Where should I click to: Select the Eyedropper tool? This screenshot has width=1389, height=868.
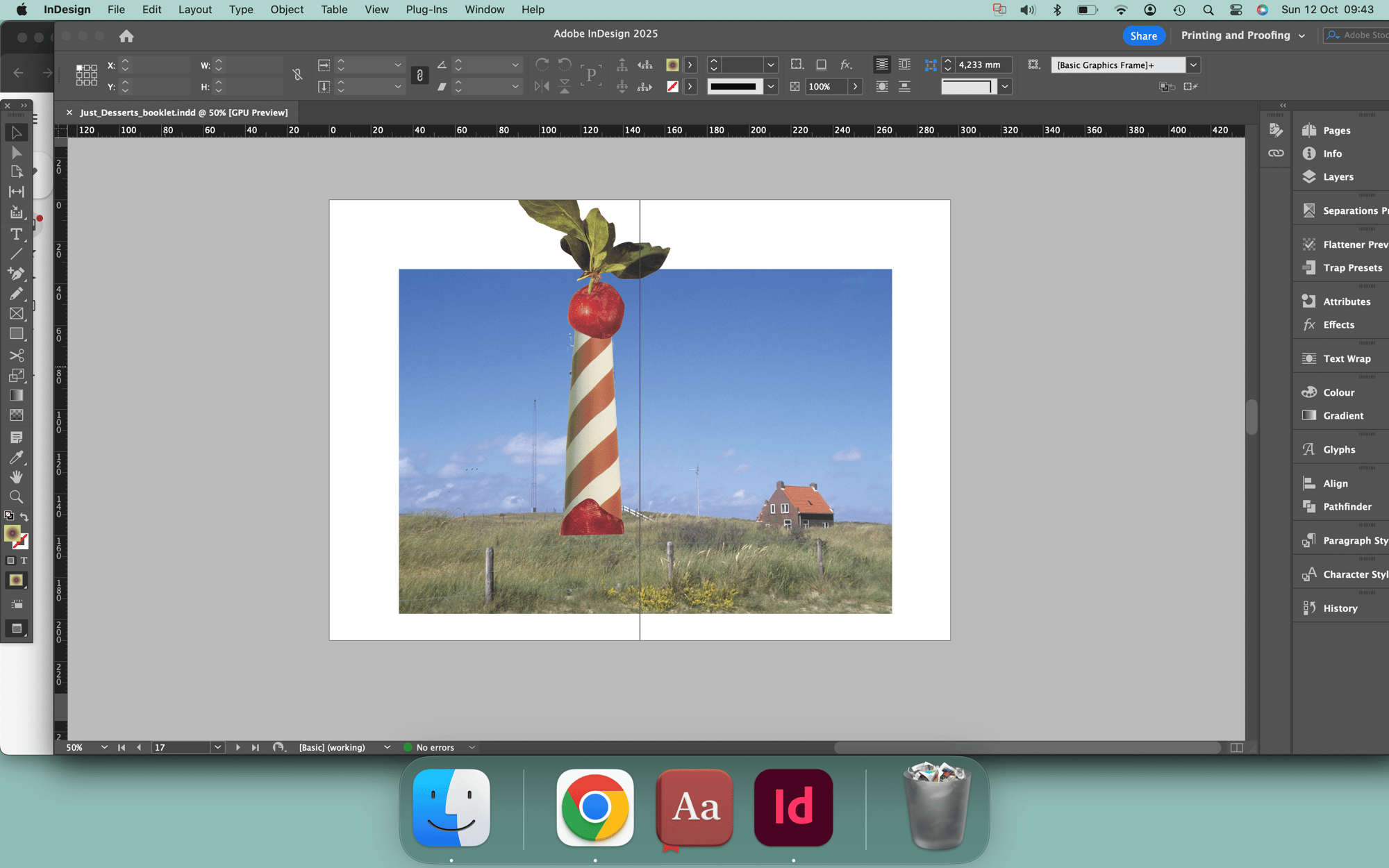click(x=16, y=458)
